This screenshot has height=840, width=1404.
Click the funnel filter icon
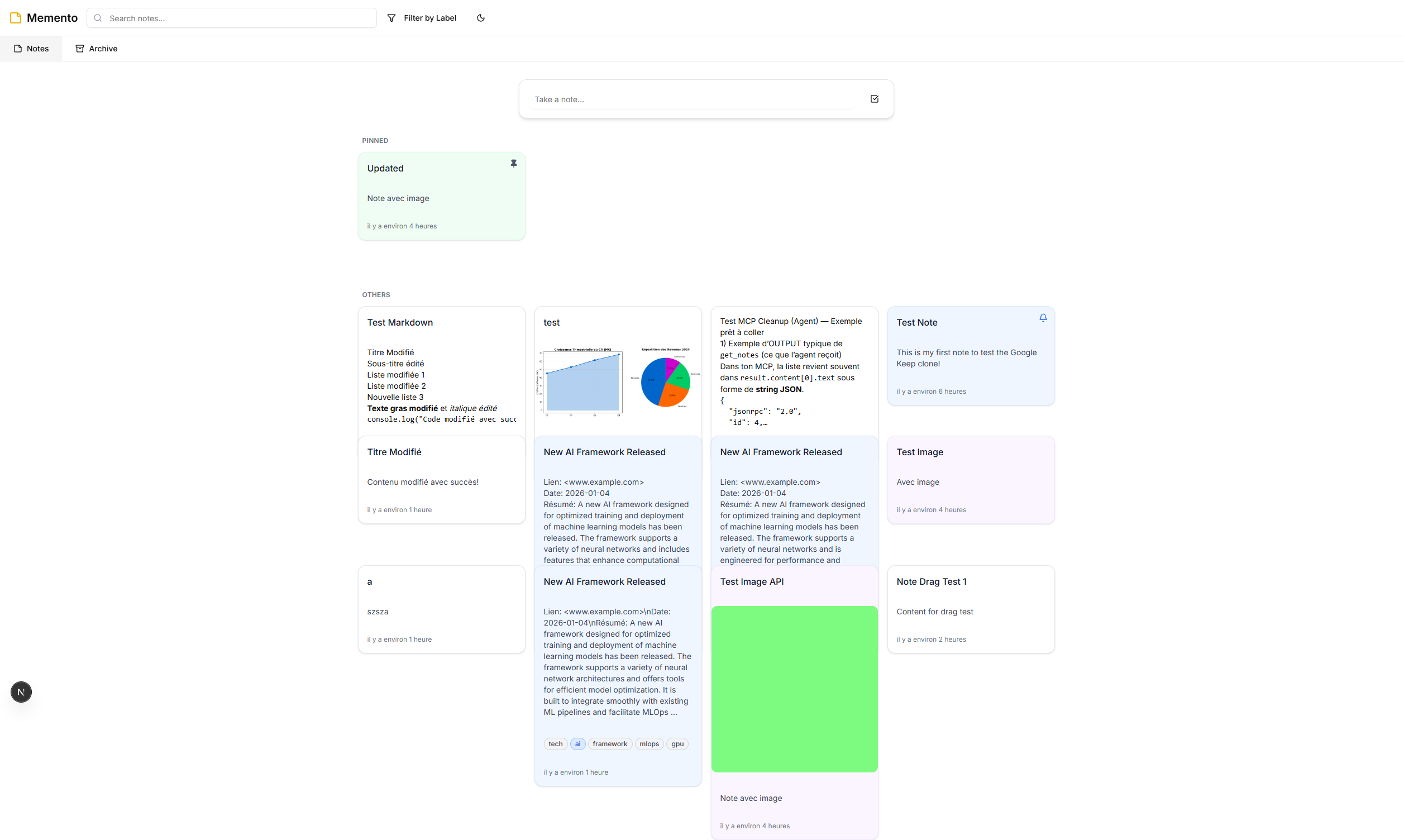click(391, 18)
